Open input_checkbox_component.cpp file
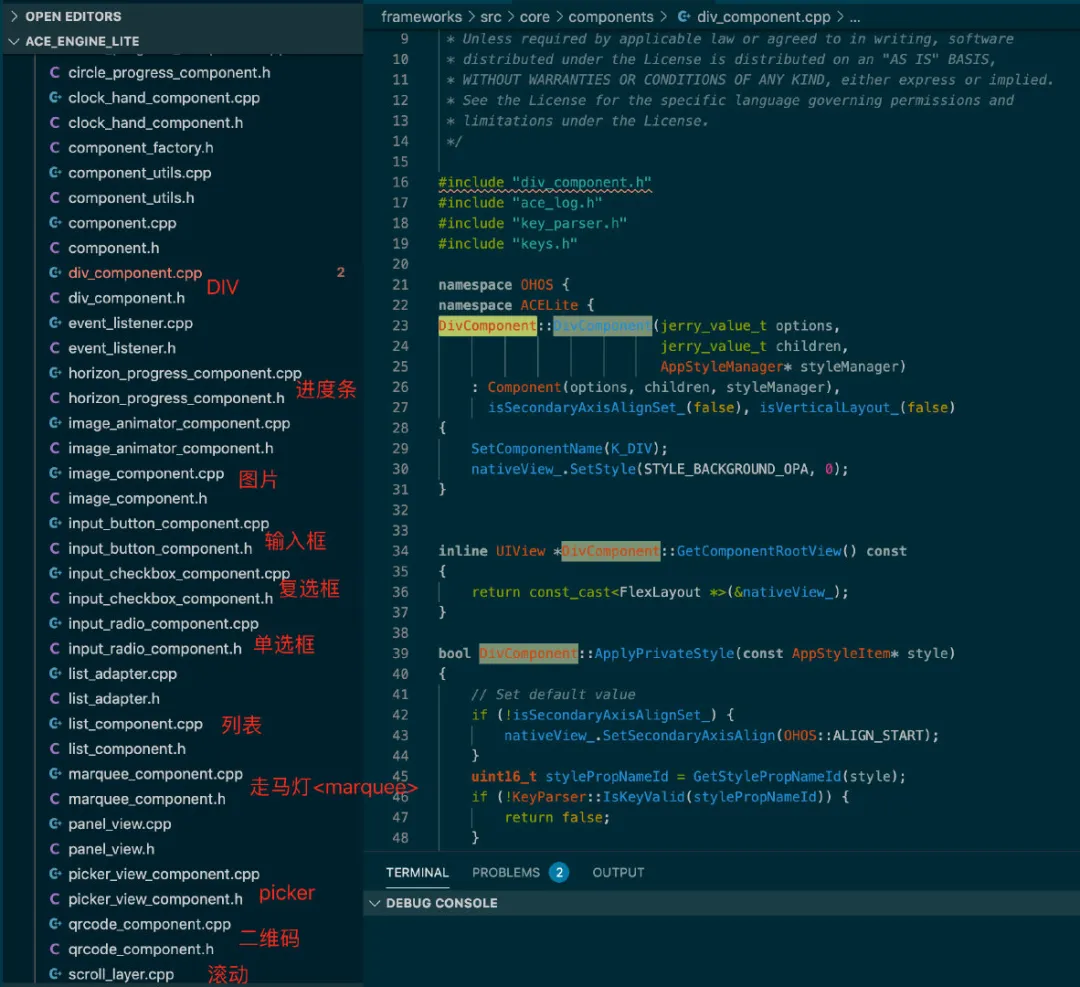Image resolution: width=1080 pixels, height=987 pixels. (178, 574)
